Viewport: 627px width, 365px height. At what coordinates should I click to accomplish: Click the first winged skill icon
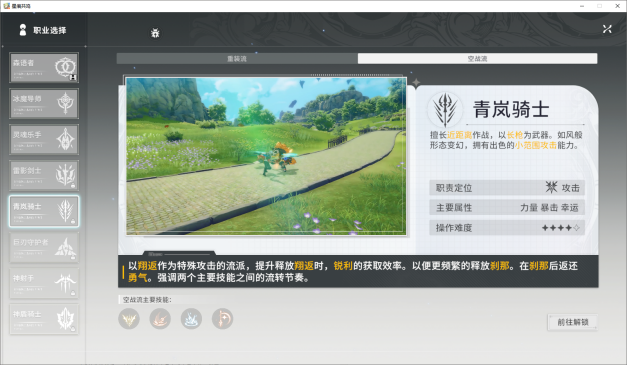(x=129, y=319)
